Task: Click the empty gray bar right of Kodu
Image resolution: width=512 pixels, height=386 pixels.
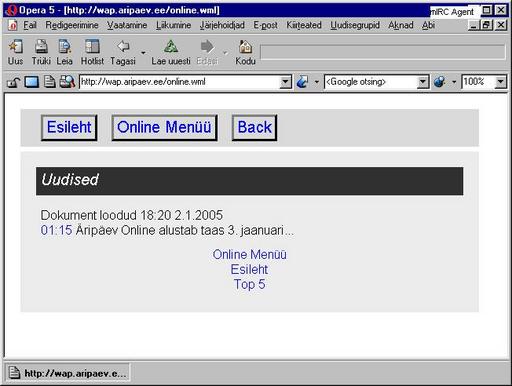Action: (383, 53)
